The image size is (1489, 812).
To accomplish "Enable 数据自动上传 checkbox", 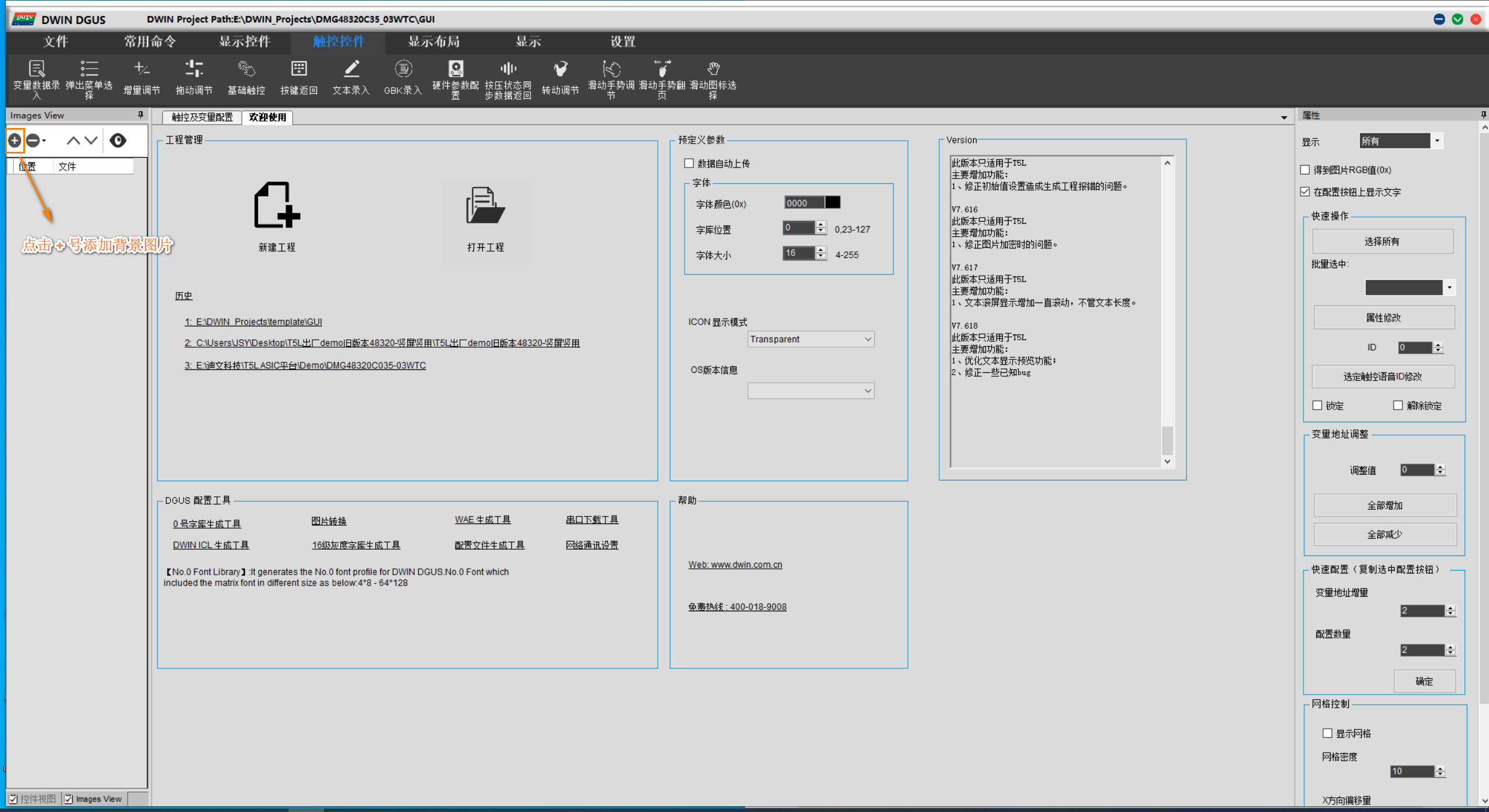I will (x=689, y=163).
